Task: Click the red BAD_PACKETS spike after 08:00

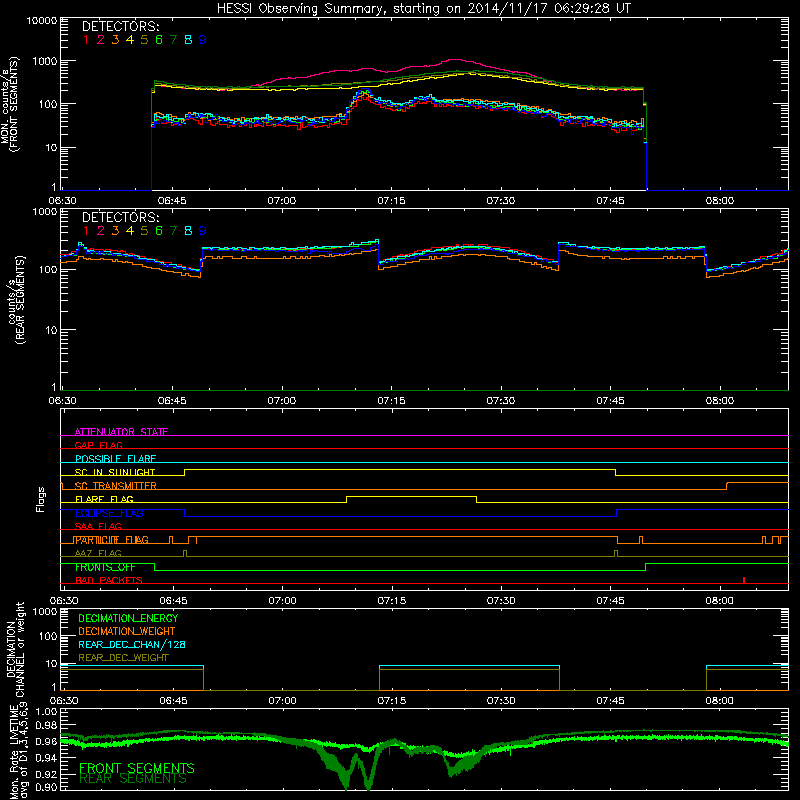Action: tap(744, 580)
